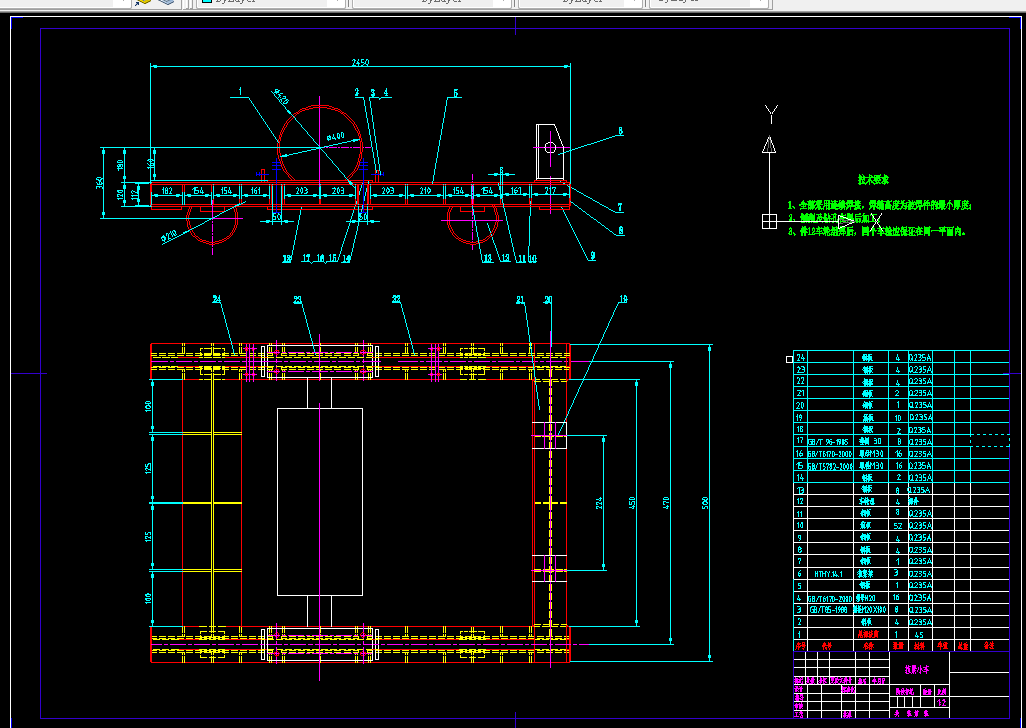Viewport: 1026px width, 728px height.
Task: Click the GB/T85-1988 cell in parts table
Action: [x=828, y=610]
